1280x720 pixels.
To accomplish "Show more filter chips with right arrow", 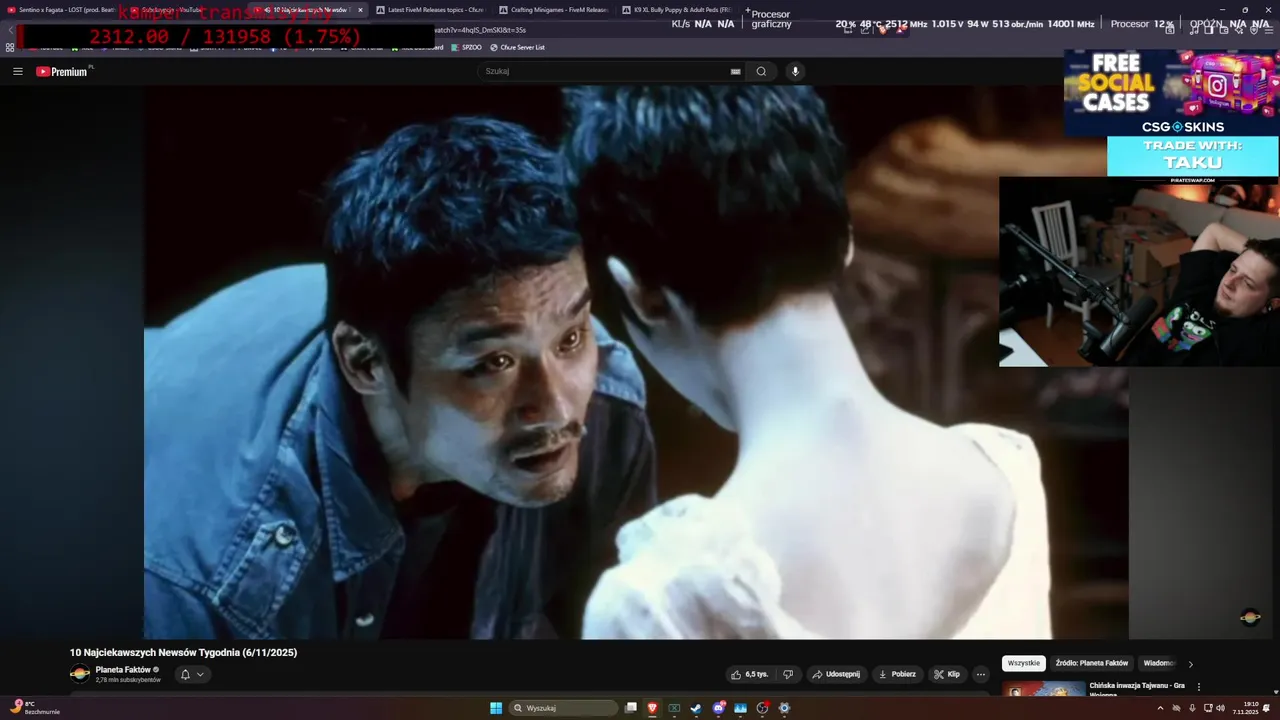I will [1190, 664].
